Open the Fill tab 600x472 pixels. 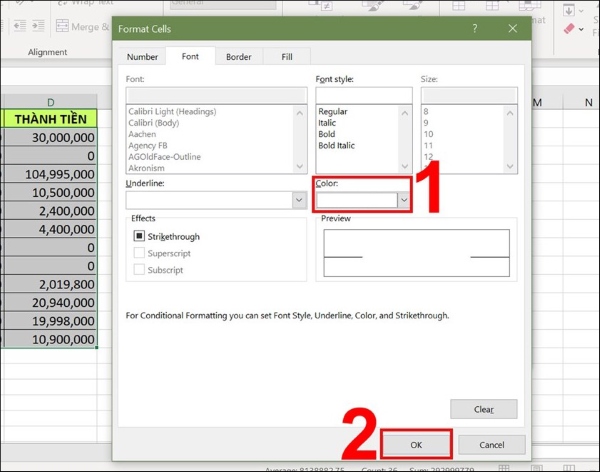coord(286,57)
